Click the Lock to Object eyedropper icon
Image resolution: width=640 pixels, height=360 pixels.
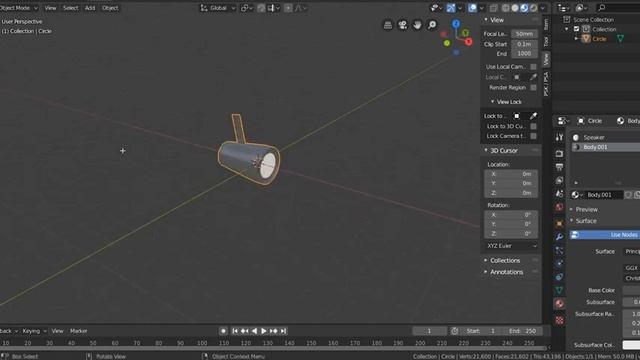533,116
